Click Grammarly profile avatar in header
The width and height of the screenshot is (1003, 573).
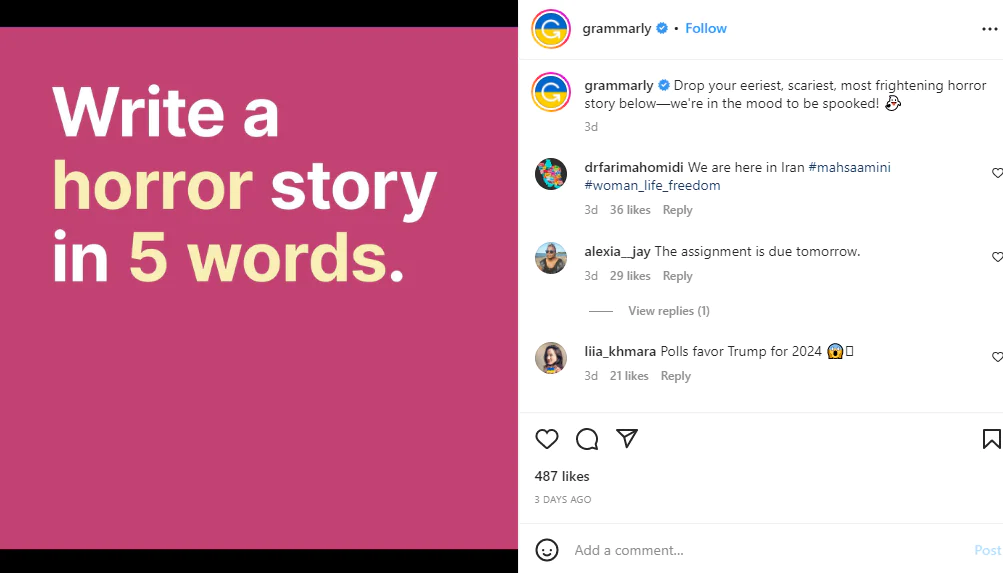tap(551, 29)
